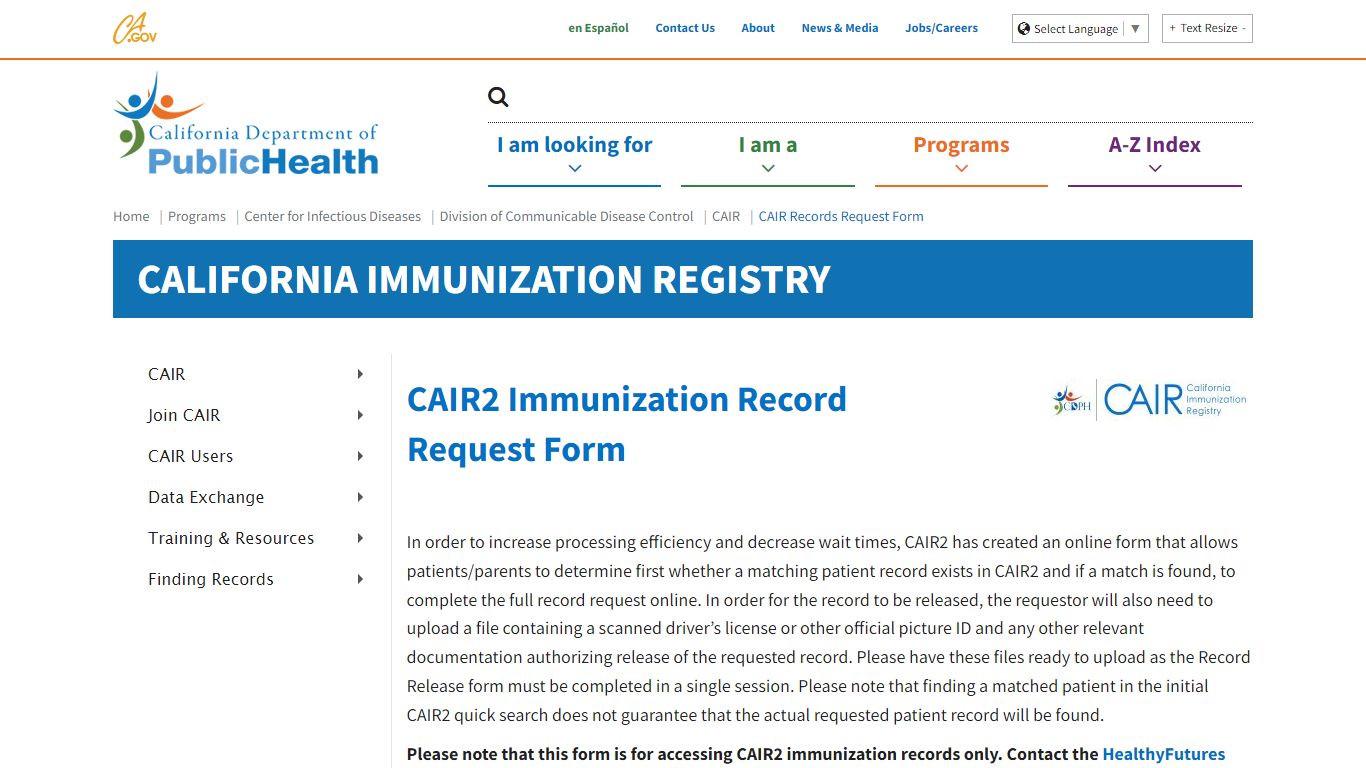
Task: Open CAIR Users sidebar item
Action: [x=191, y=456]
